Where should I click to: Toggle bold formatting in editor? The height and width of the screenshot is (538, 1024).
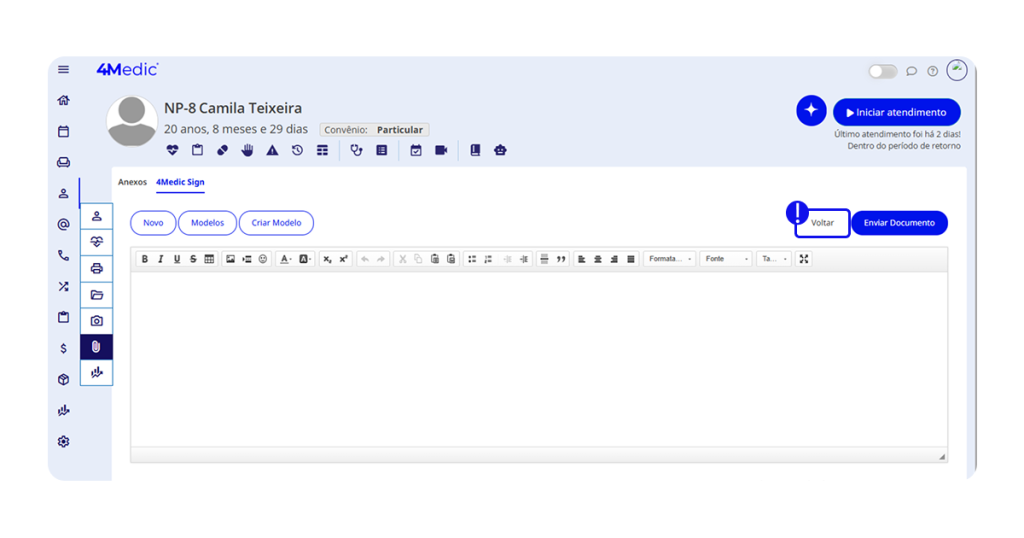(x=145, y=259)
